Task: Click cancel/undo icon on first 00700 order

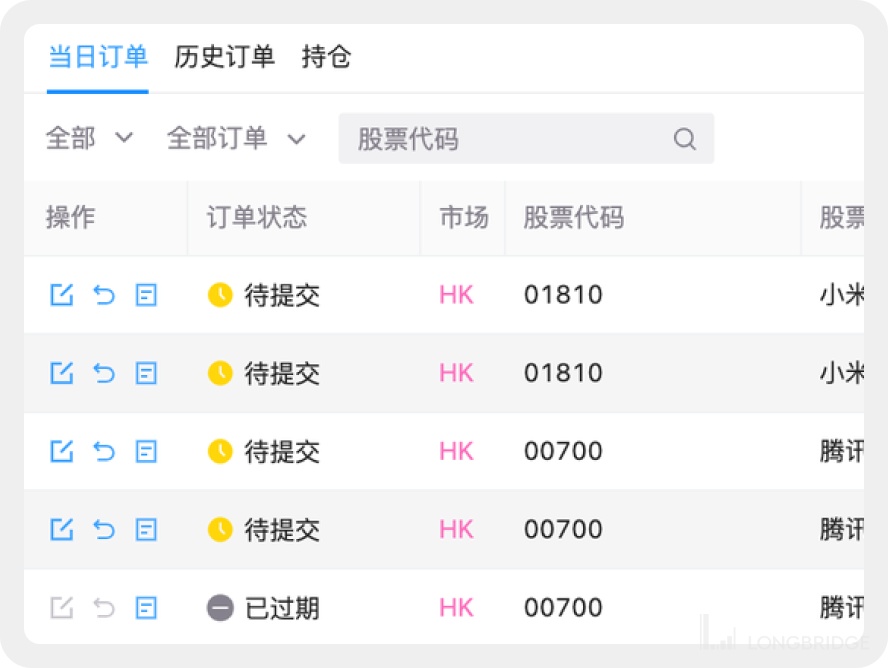Action: 104,451
